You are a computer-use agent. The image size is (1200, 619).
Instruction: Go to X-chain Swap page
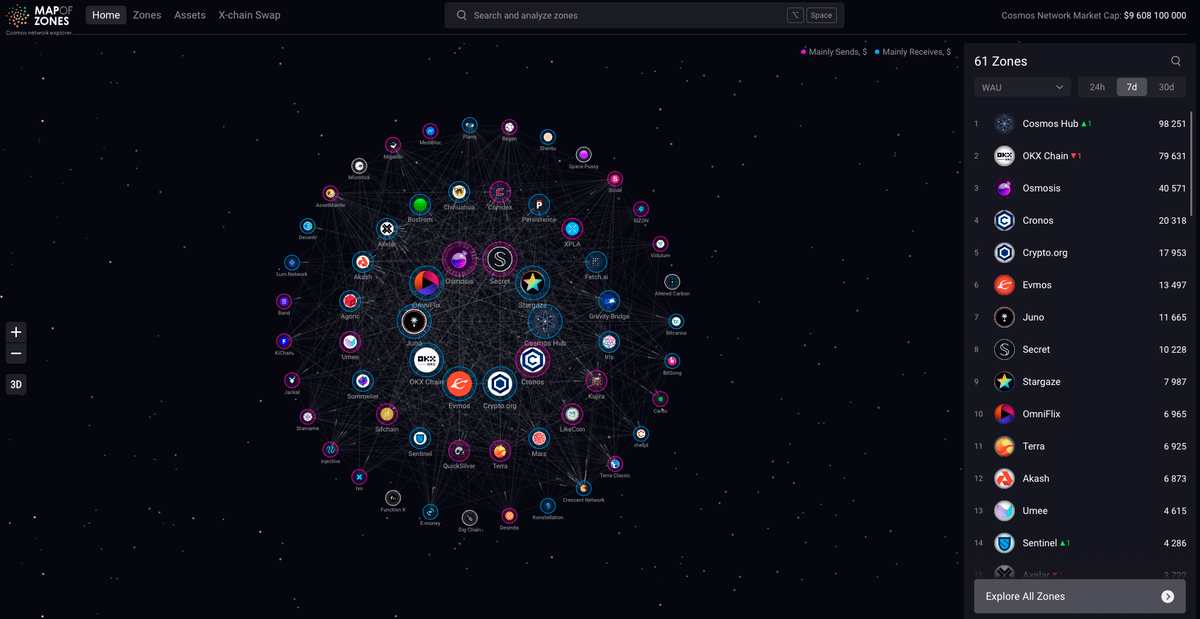pos(249,15)
